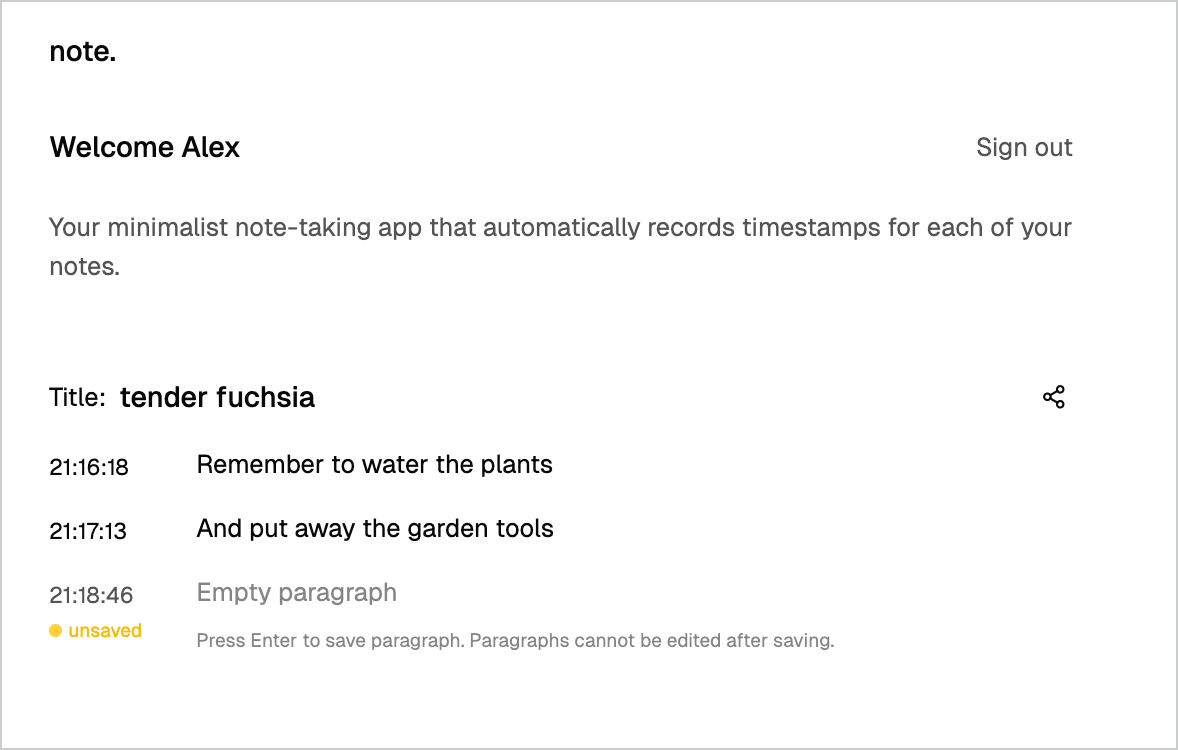
Task: Click the 'Empty paragraph' text field
Action: pos(296,592)
